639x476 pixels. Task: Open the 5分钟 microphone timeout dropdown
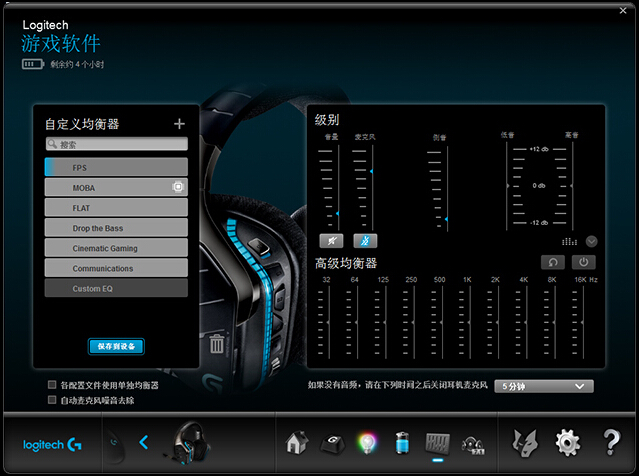point(544,386)
